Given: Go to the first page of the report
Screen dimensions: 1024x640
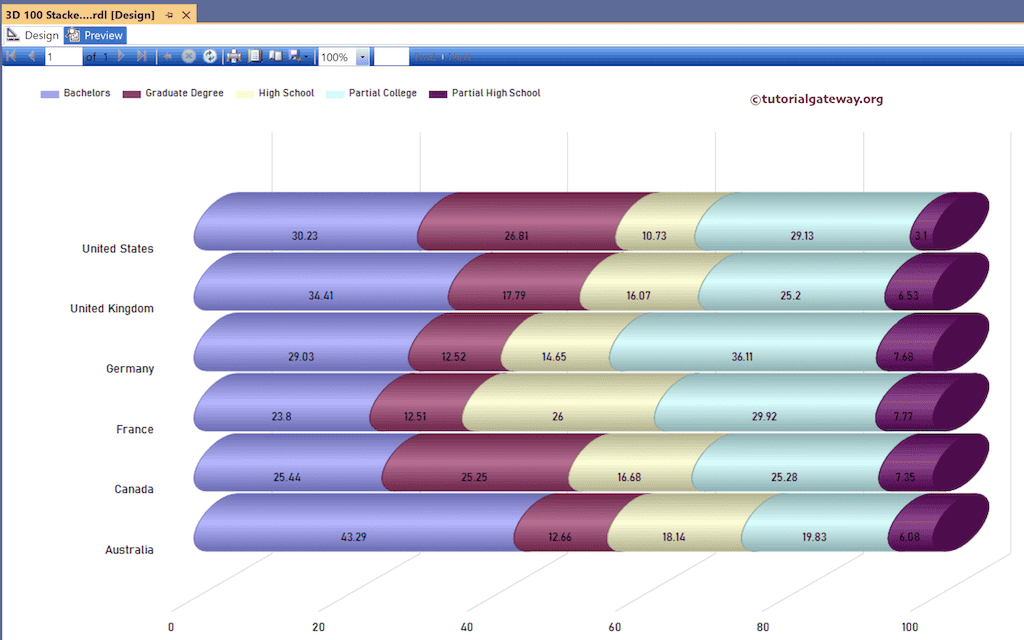Looking at the screenshot, I should pos(12,57).
